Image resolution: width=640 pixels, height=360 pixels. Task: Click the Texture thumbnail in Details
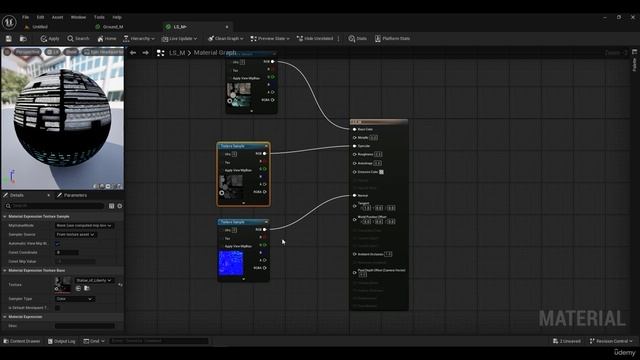click(x=62, y=284)
